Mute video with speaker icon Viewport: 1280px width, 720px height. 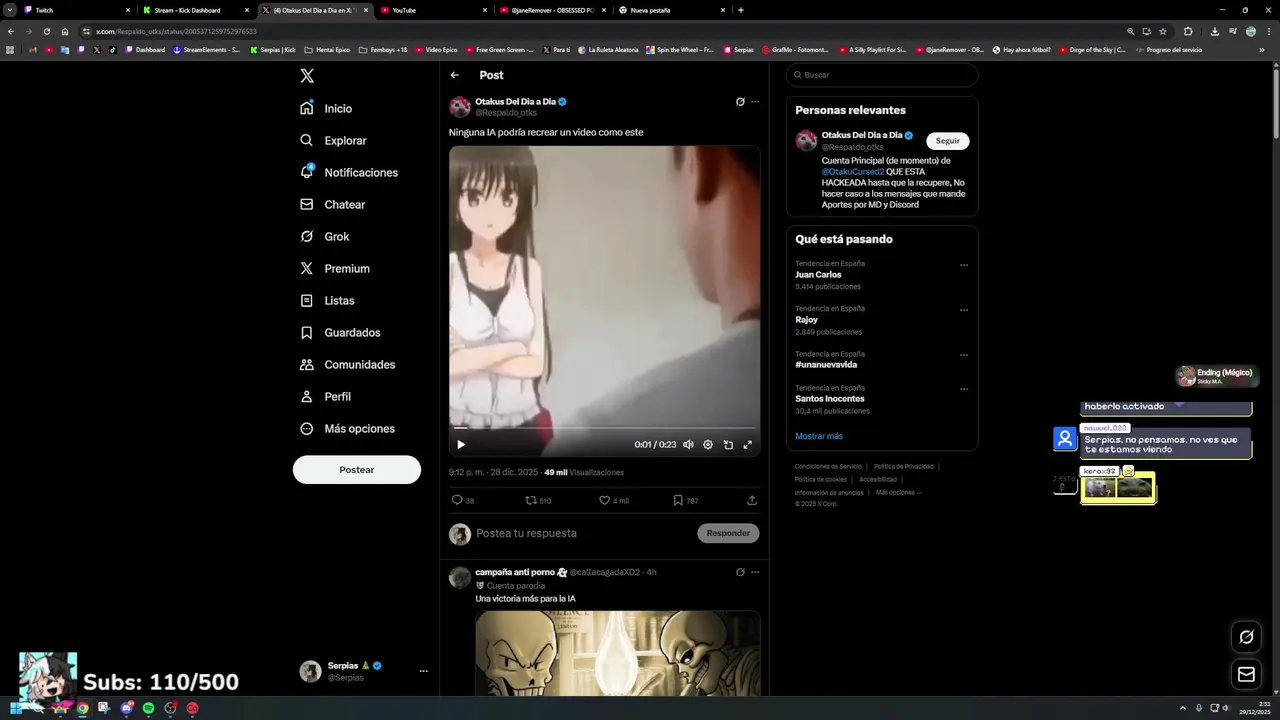pos(688,444)
